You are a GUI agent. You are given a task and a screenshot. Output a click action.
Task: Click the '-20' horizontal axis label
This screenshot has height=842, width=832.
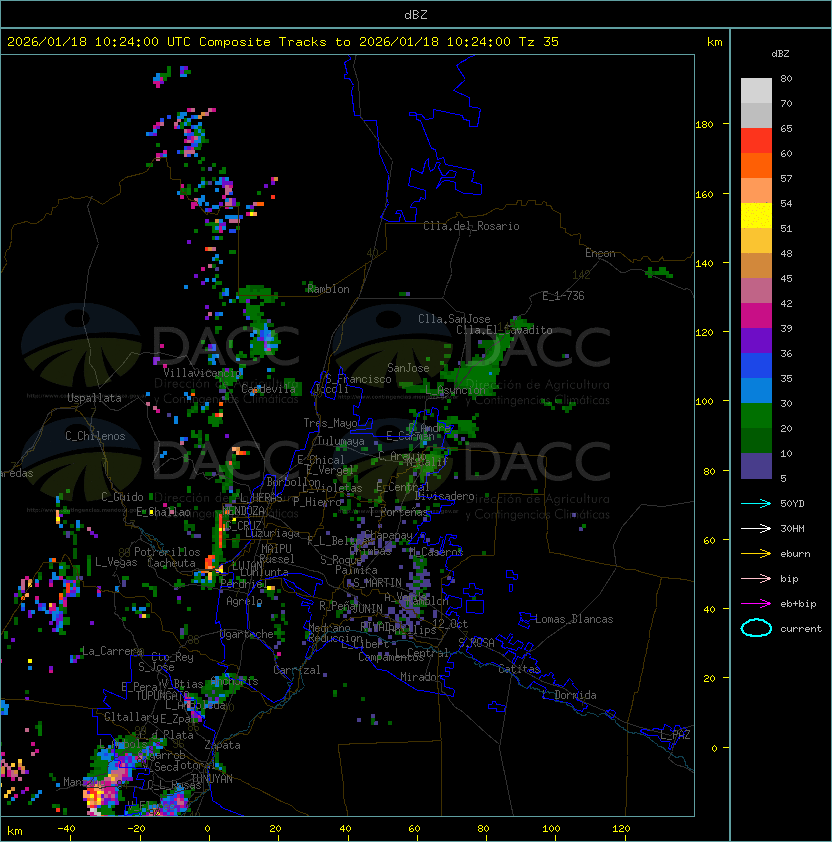coord(135,829)
